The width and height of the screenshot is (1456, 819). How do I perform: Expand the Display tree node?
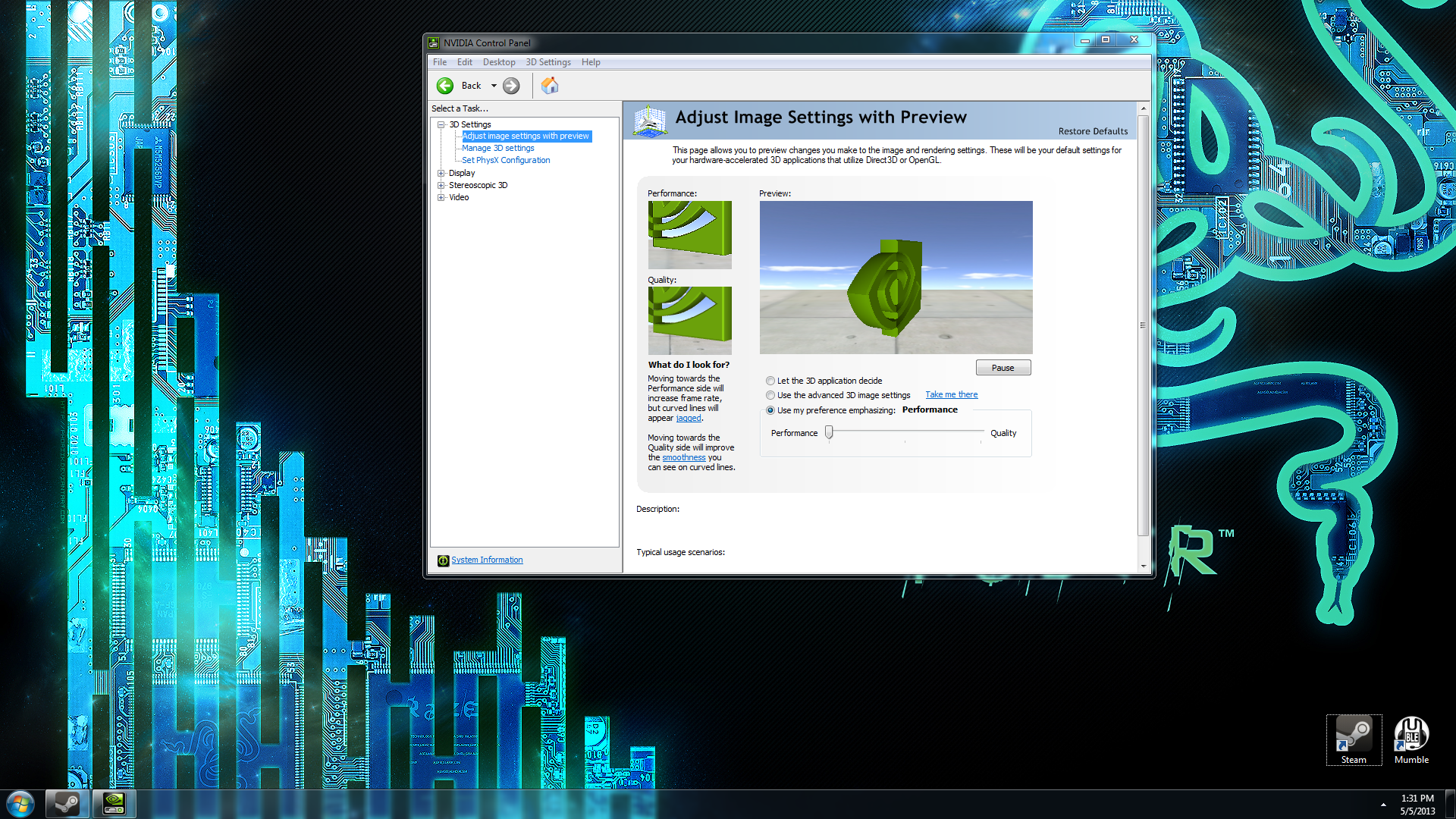tap(441, 173)
